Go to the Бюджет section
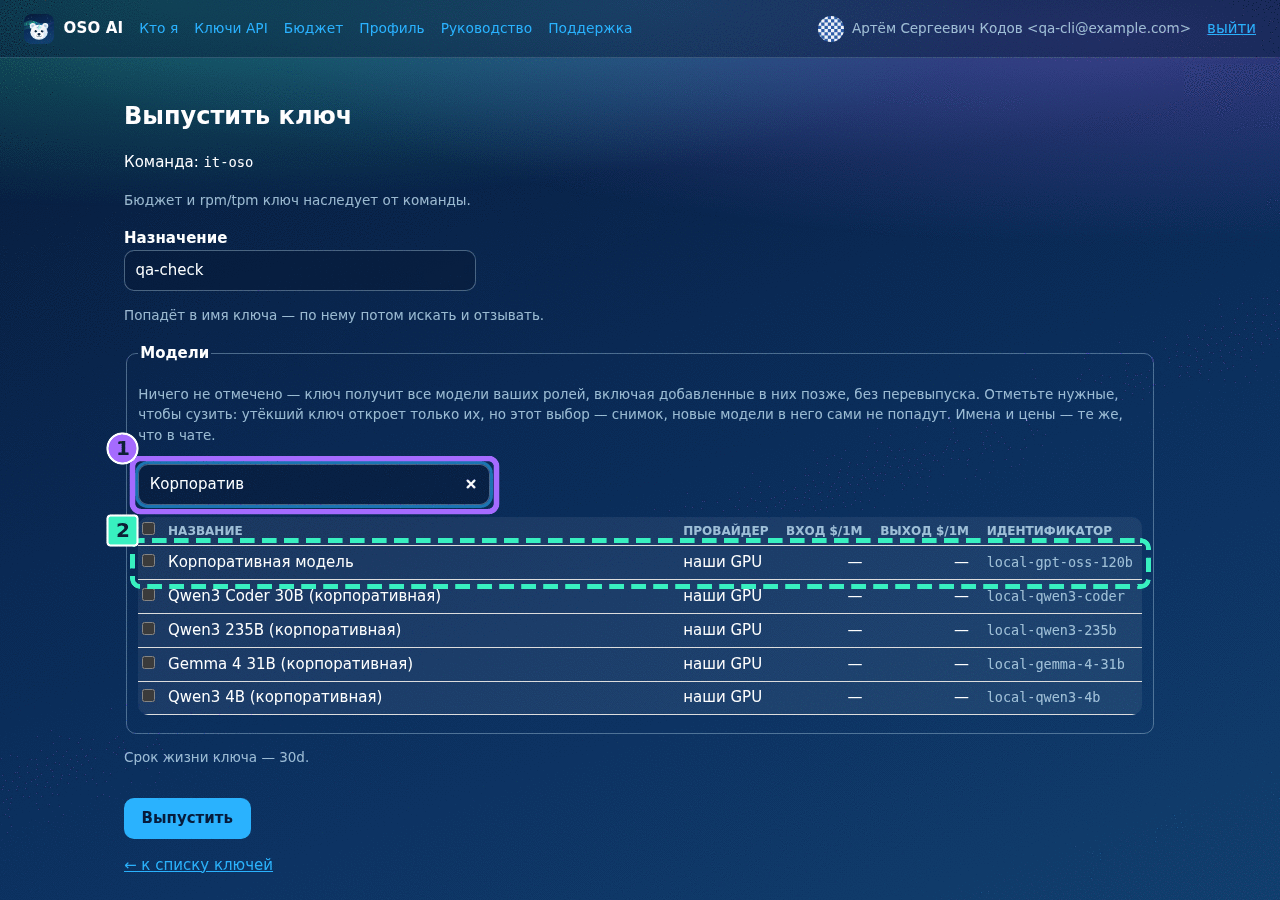1280x900 pixels. [313, 28]
